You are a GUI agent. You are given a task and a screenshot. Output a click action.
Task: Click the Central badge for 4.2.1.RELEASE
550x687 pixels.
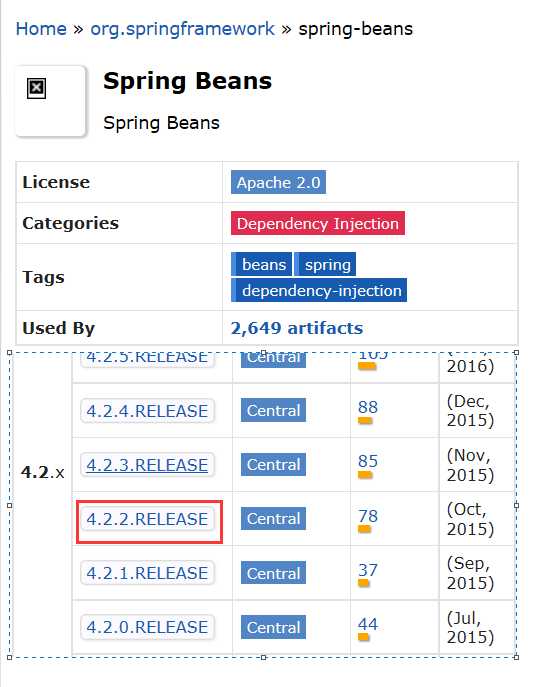point(273,573)
